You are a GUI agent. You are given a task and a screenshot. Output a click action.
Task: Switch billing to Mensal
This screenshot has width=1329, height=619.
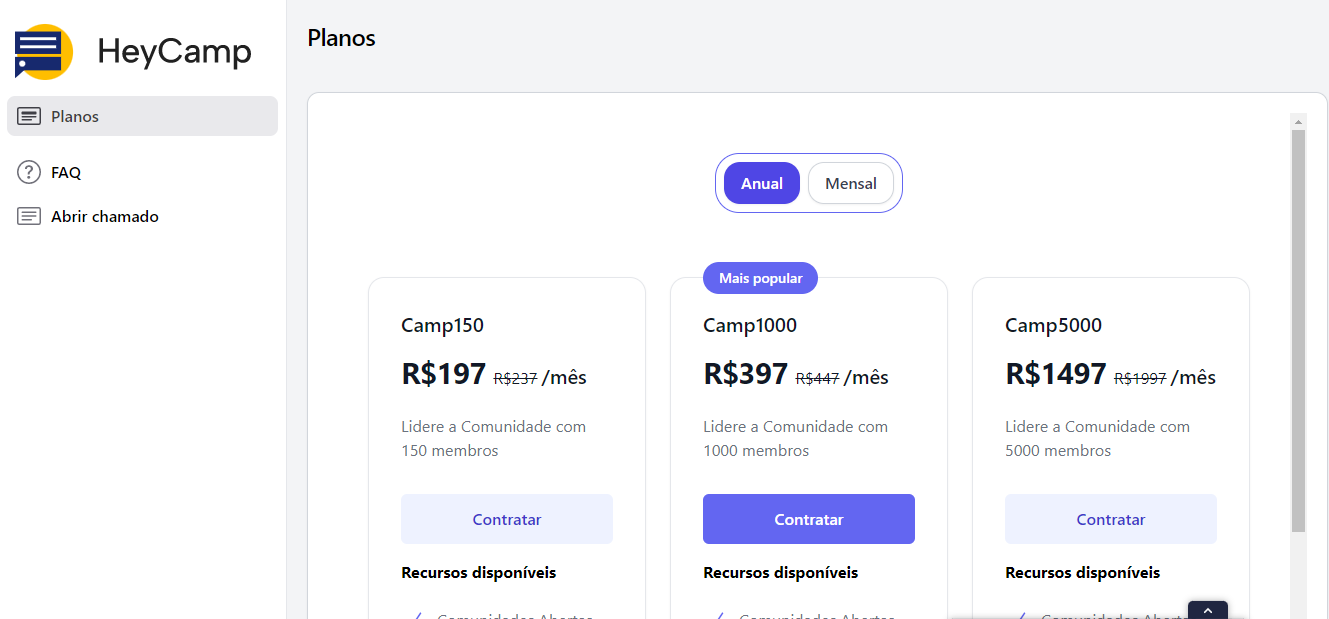850,184
